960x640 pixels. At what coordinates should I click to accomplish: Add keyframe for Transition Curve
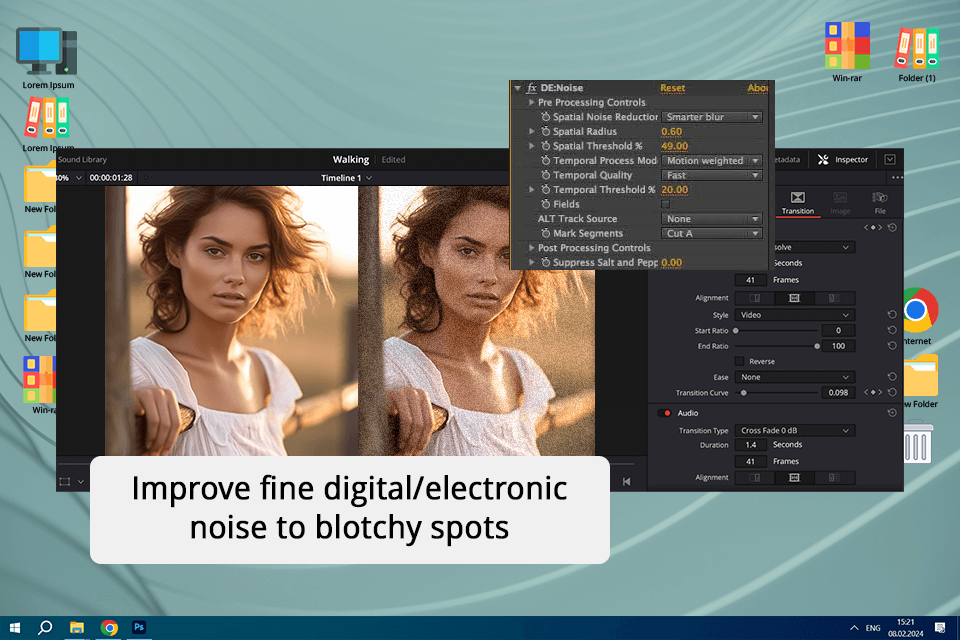click(873, 393)
